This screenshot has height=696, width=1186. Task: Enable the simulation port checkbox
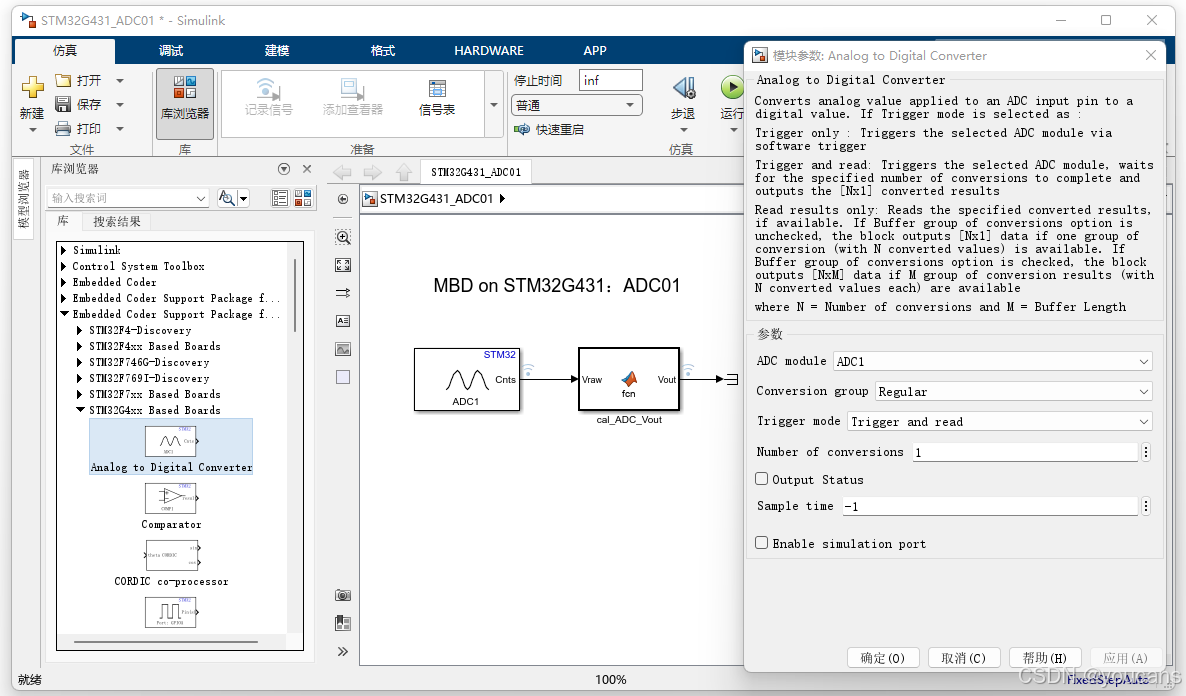click(x=762, y=542)
